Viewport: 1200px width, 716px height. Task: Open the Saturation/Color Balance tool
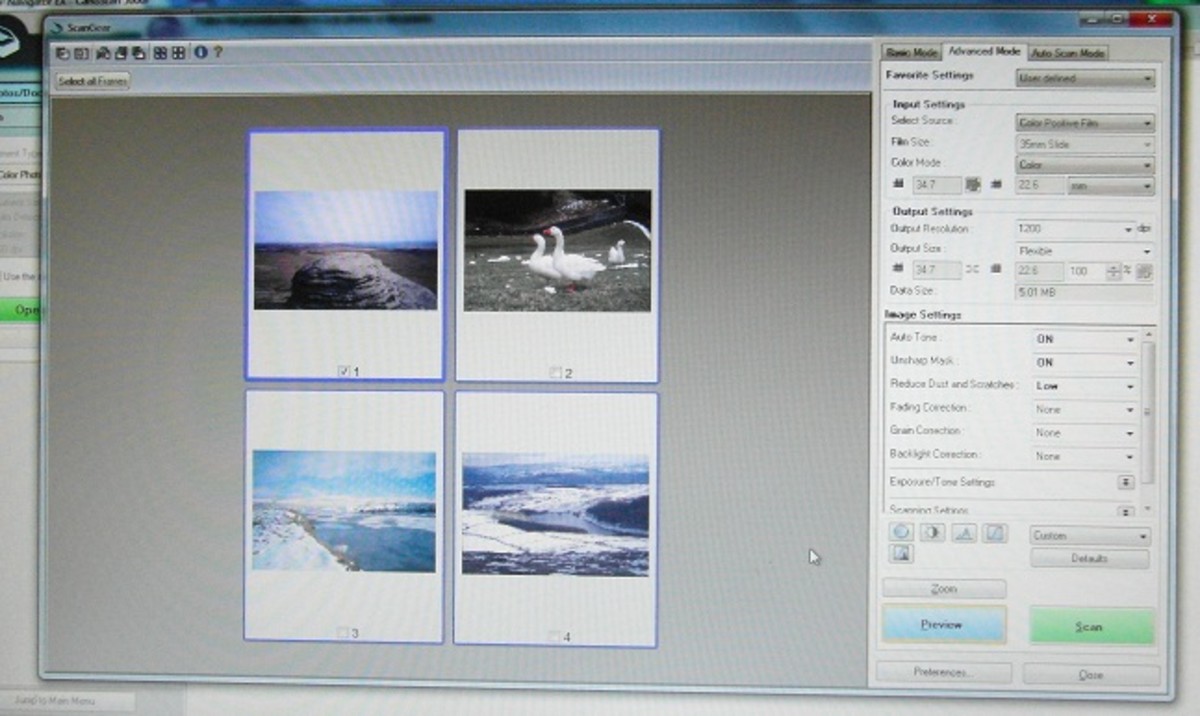tap(901, 532)
